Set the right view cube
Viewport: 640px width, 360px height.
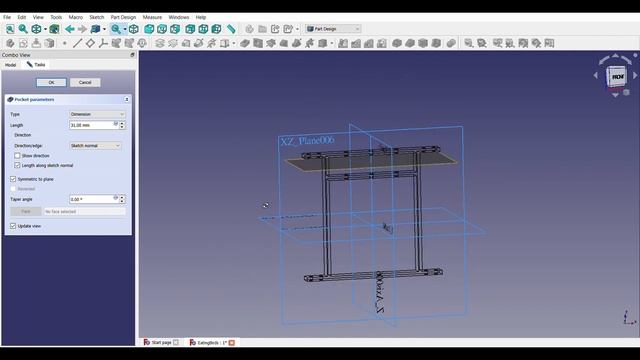[x=175, y=29]
